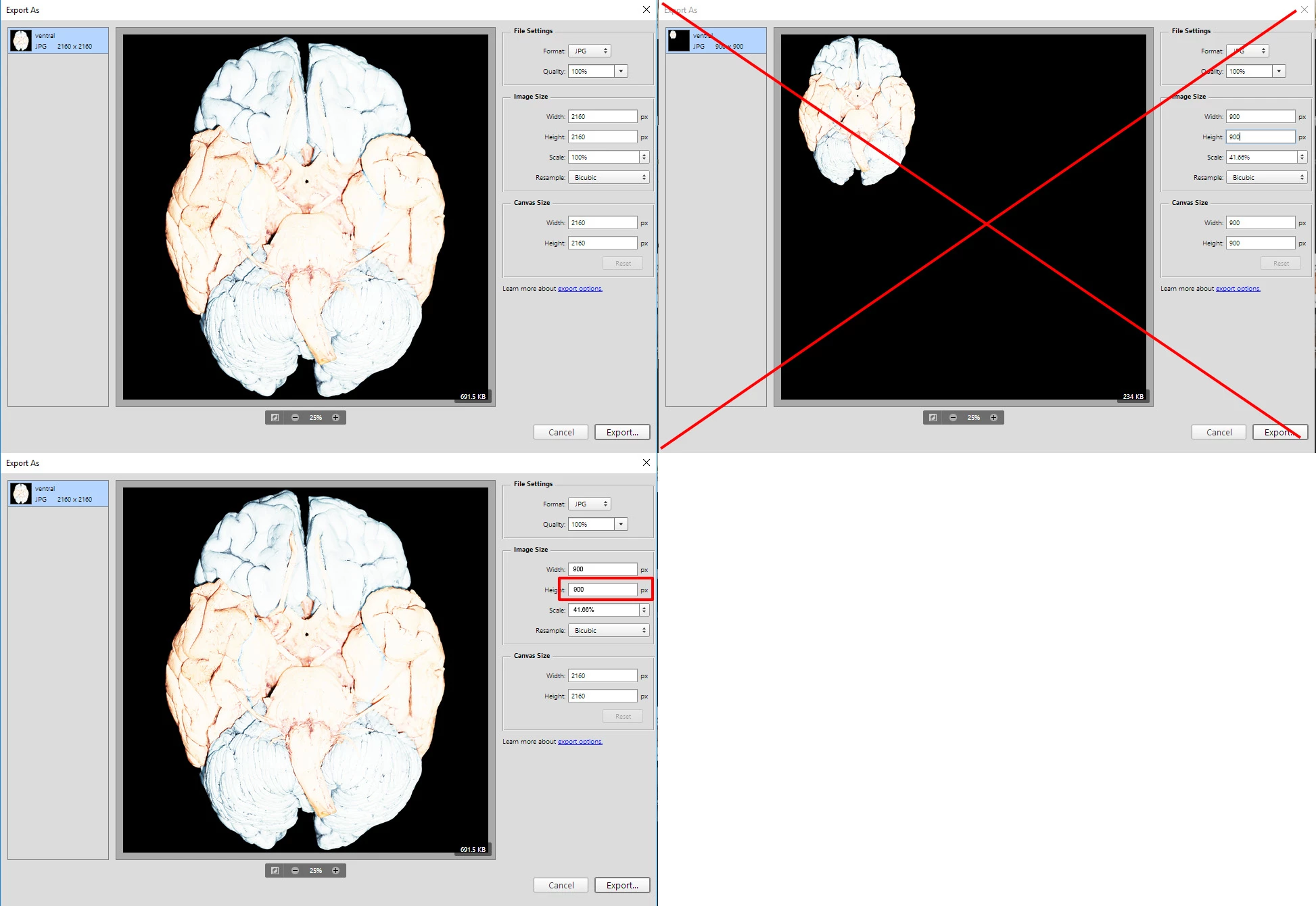Click Reset button in the red-crossed dialog

(1280, 263)
